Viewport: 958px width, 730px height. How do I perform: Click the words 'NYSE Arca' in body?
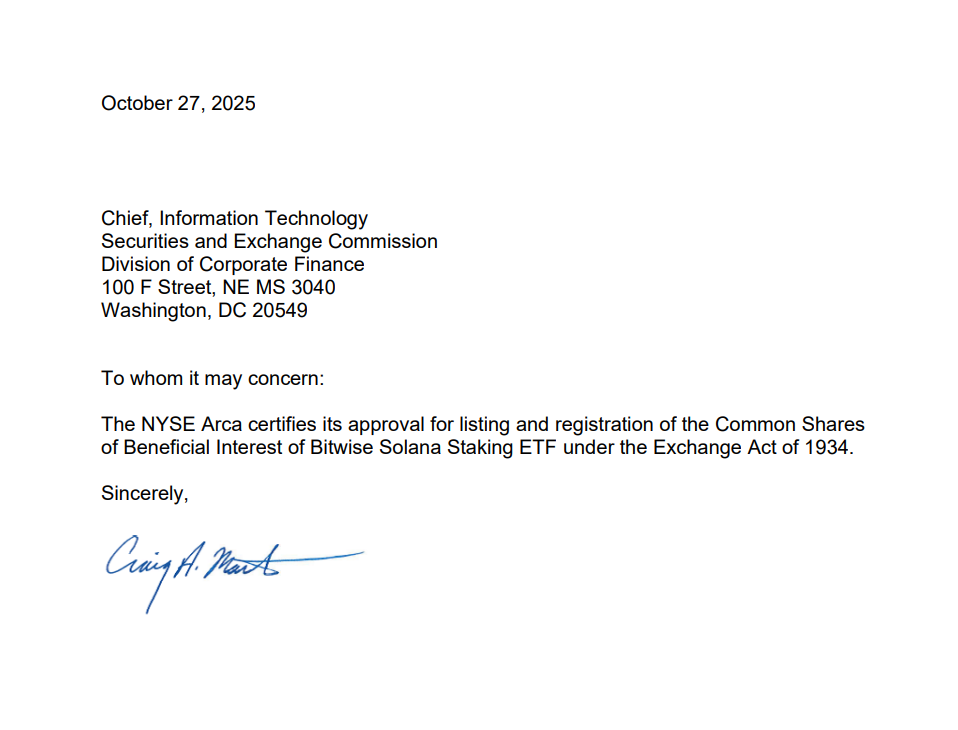(178, 425)
